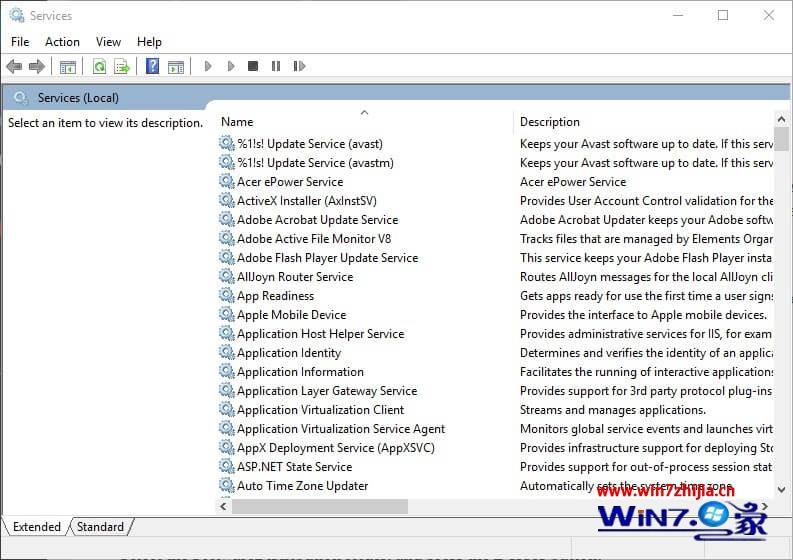Image resolution: width=793 pixels, height=560 pixels.
Task: Click the Services (Local) header icon
Action: (x=21, y=98)
